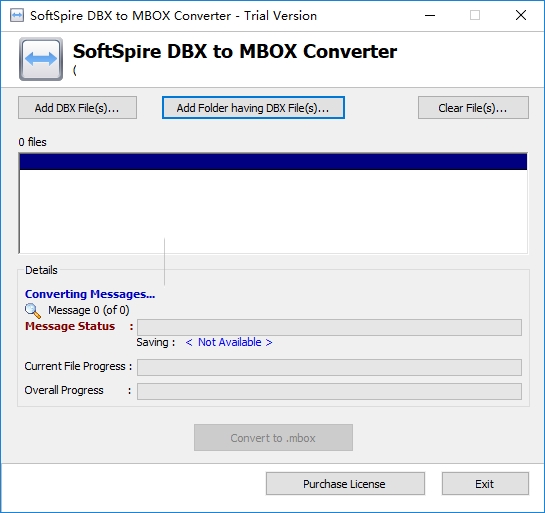Click the Message Status progress bar

[329, 327]
